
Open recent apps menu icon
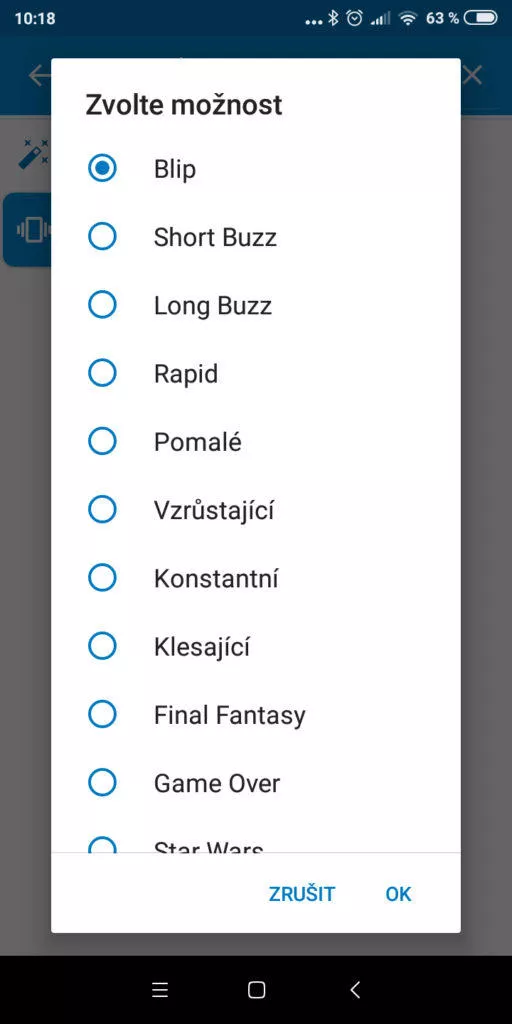pyautogui.click(x=160, y=990)
